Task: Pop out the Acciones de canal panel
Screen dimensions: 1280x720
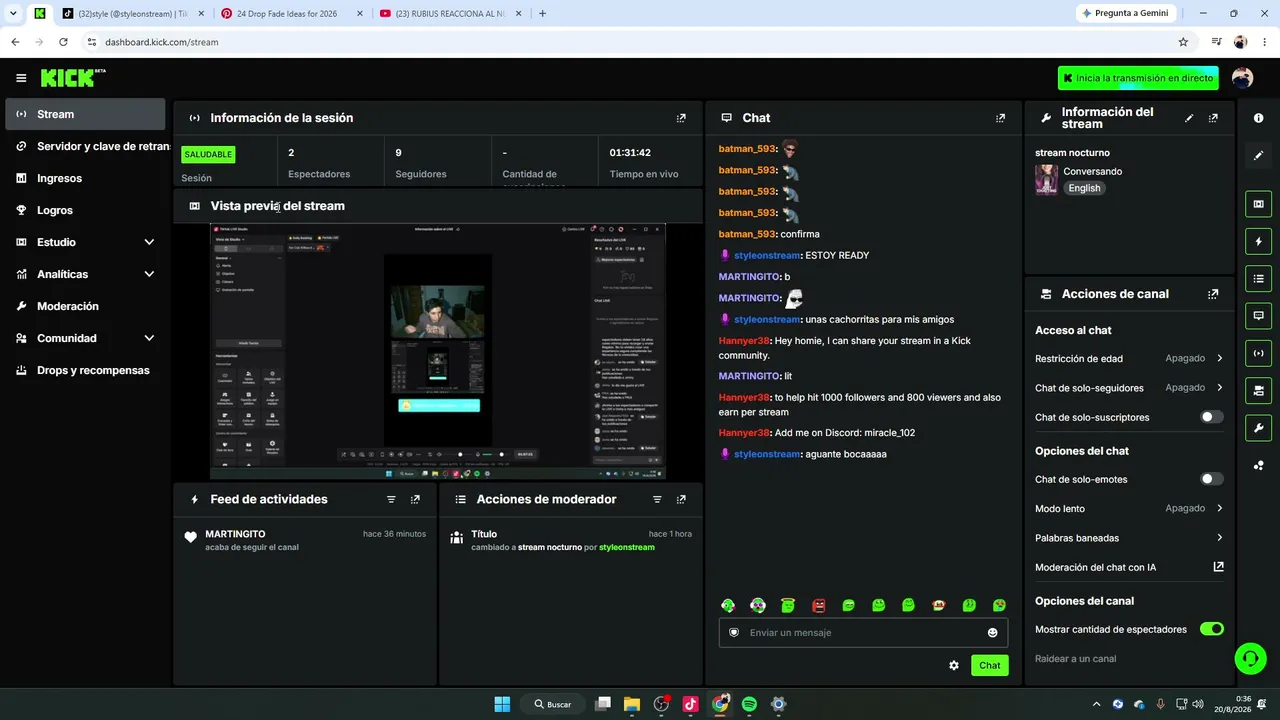Action: click(1213, 294)
